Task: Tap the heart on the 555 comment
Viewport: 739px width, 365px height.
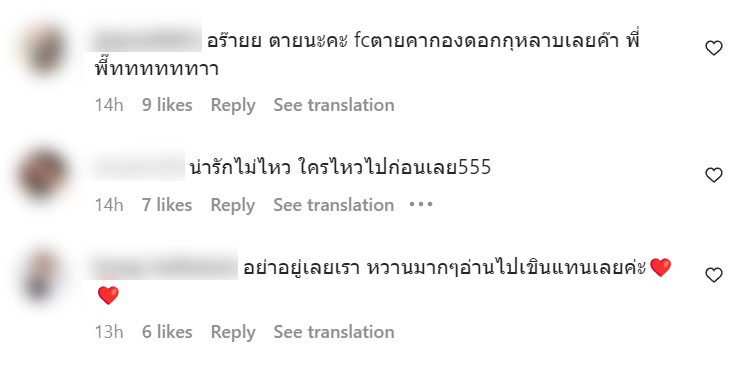Action: pyautogui.click(x=714, y=175)
